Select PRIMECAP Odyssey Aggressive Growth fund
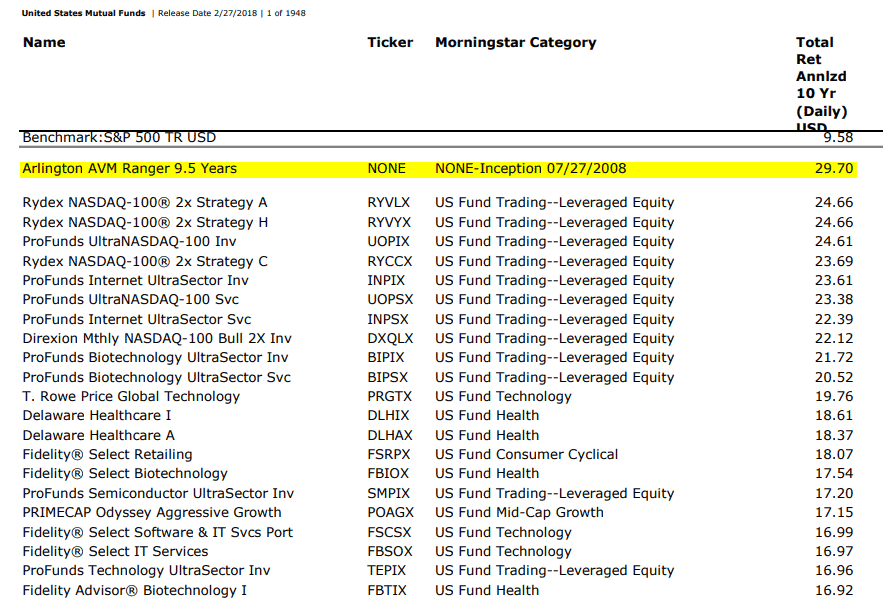The image size is (883, 603). coord(152,512)
